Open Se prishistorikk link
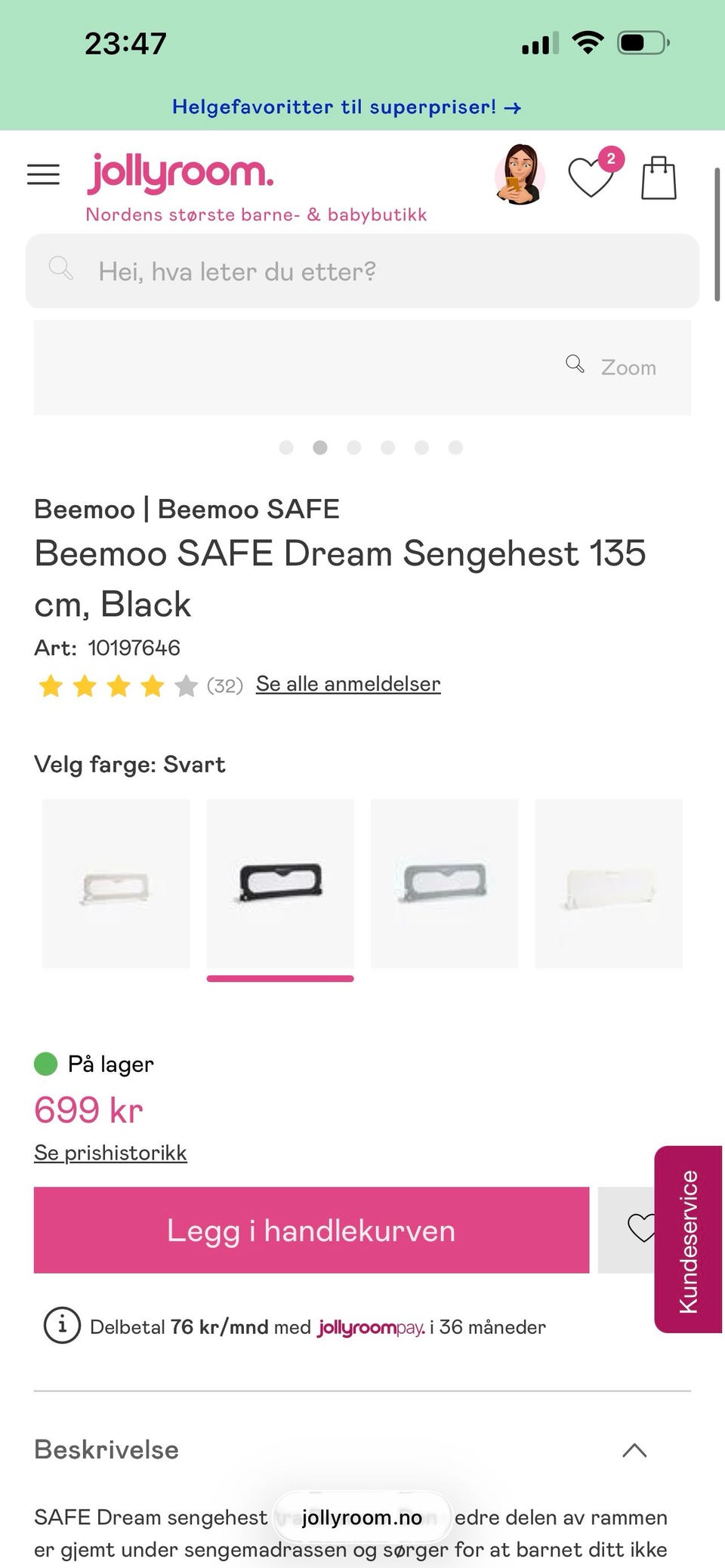The width and height of the screenshot is (725, 1568). pos(110,1153)
